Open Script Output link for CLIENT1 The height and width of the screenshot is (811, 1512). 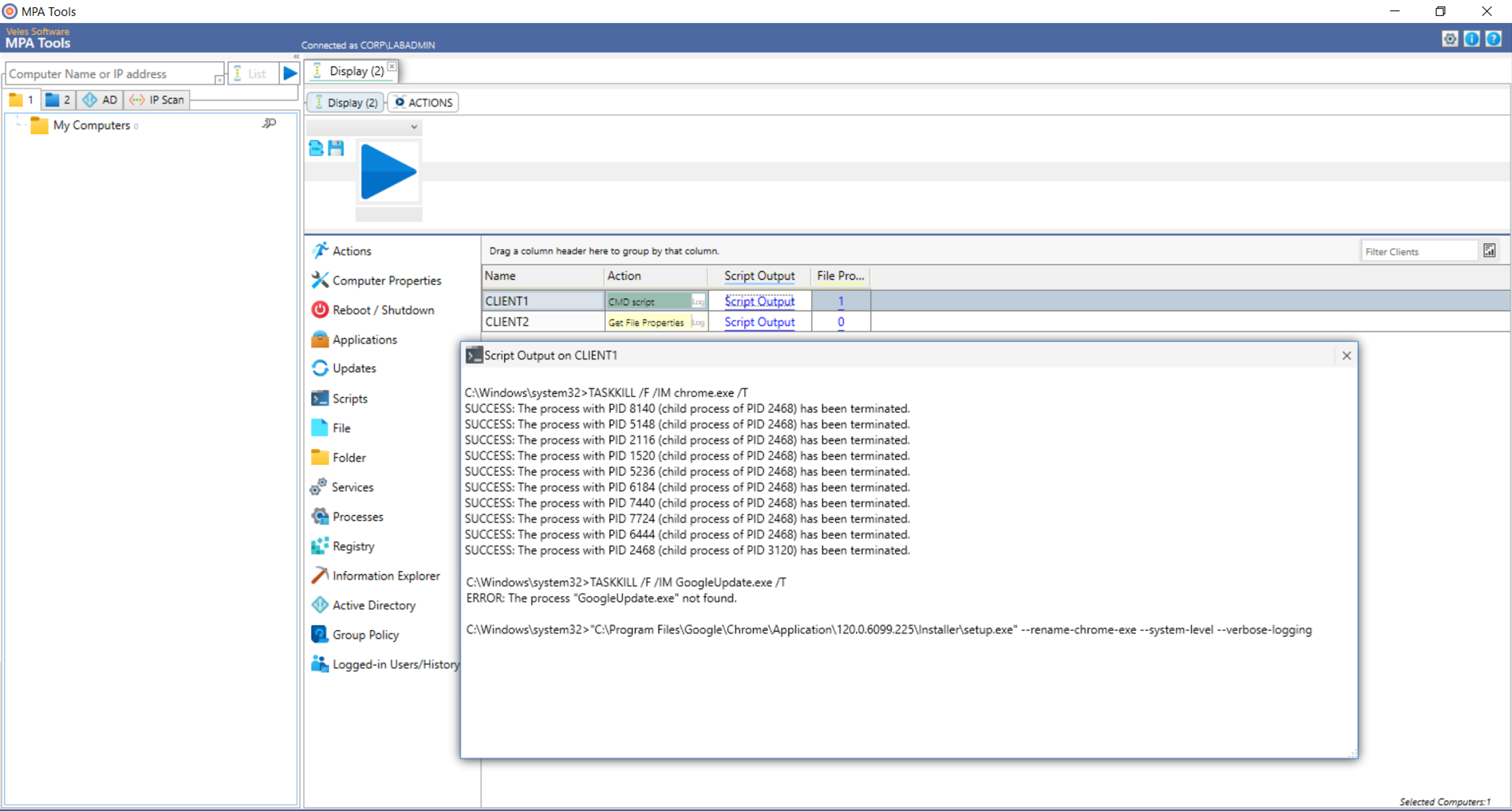(760, 301)
